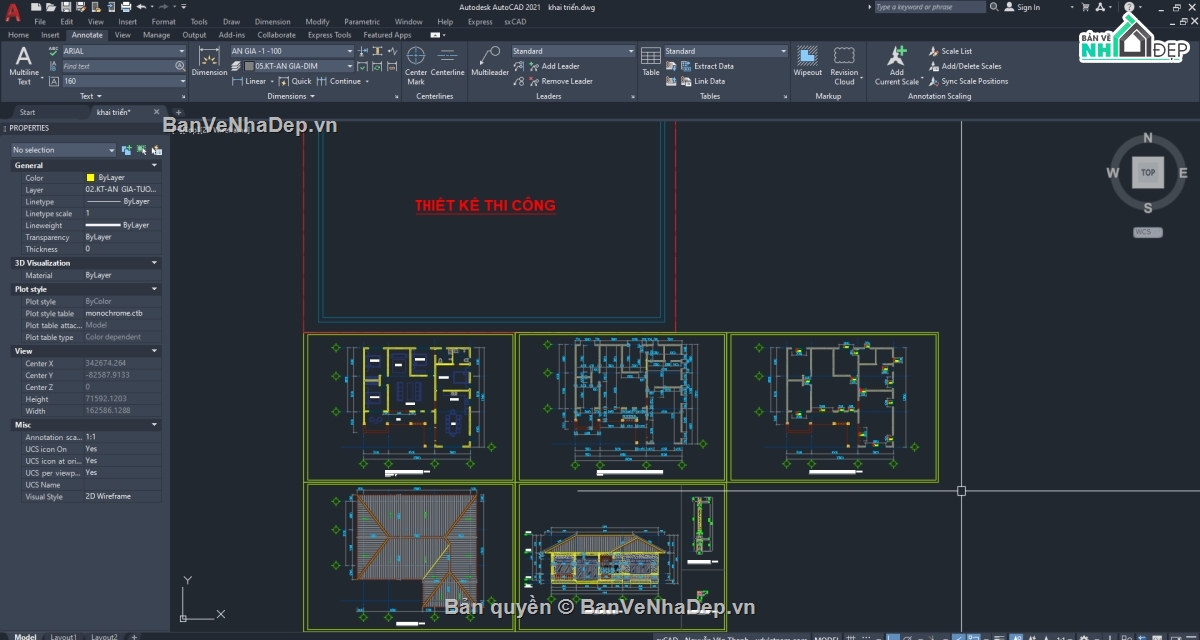1200x640 pixels.
Task: Switch to the Annotate ribbon tab
Action: [87, 34]
